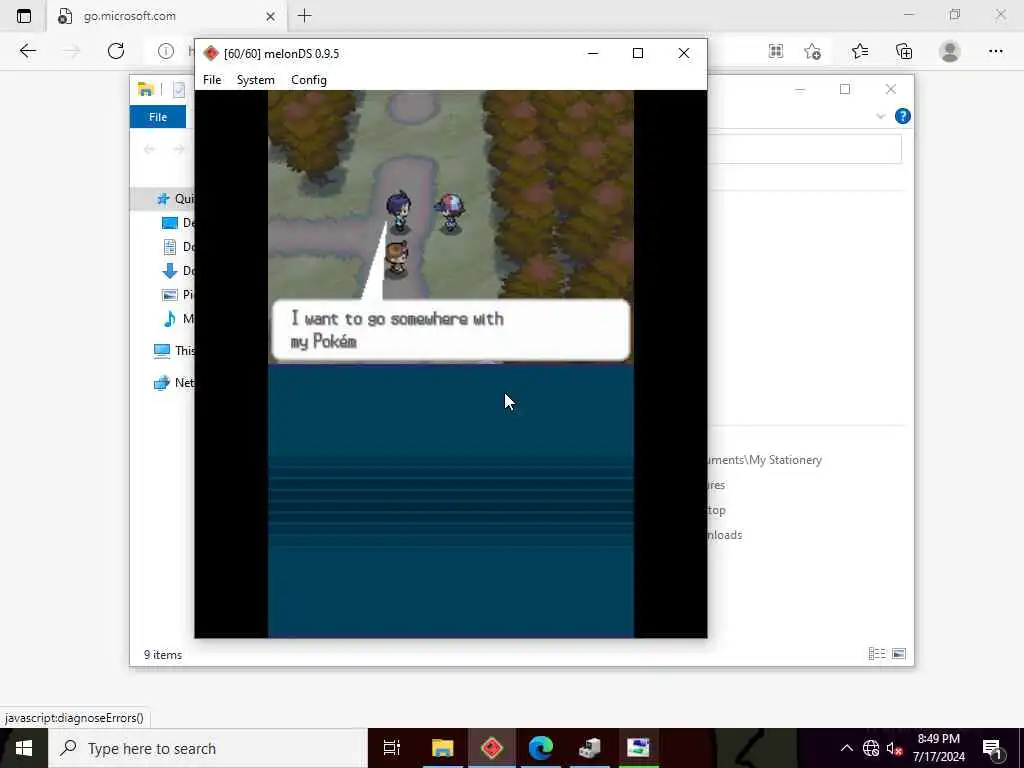Expand the File Explorer ribbon chevron
This screenshot has width=1024, height=768.
[880, 116]
